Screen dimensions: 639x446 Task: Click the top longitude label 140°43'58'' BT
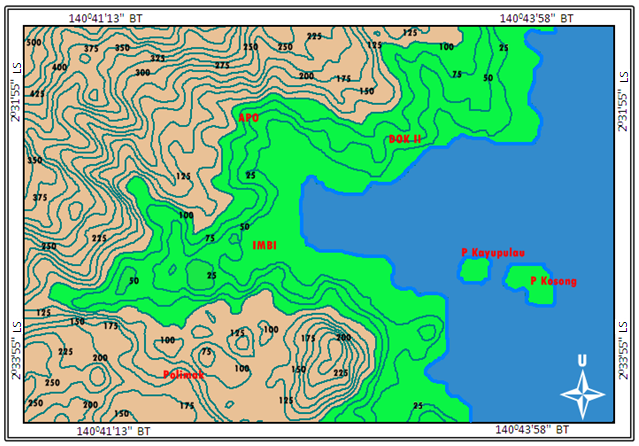click(x=537, y=18)
